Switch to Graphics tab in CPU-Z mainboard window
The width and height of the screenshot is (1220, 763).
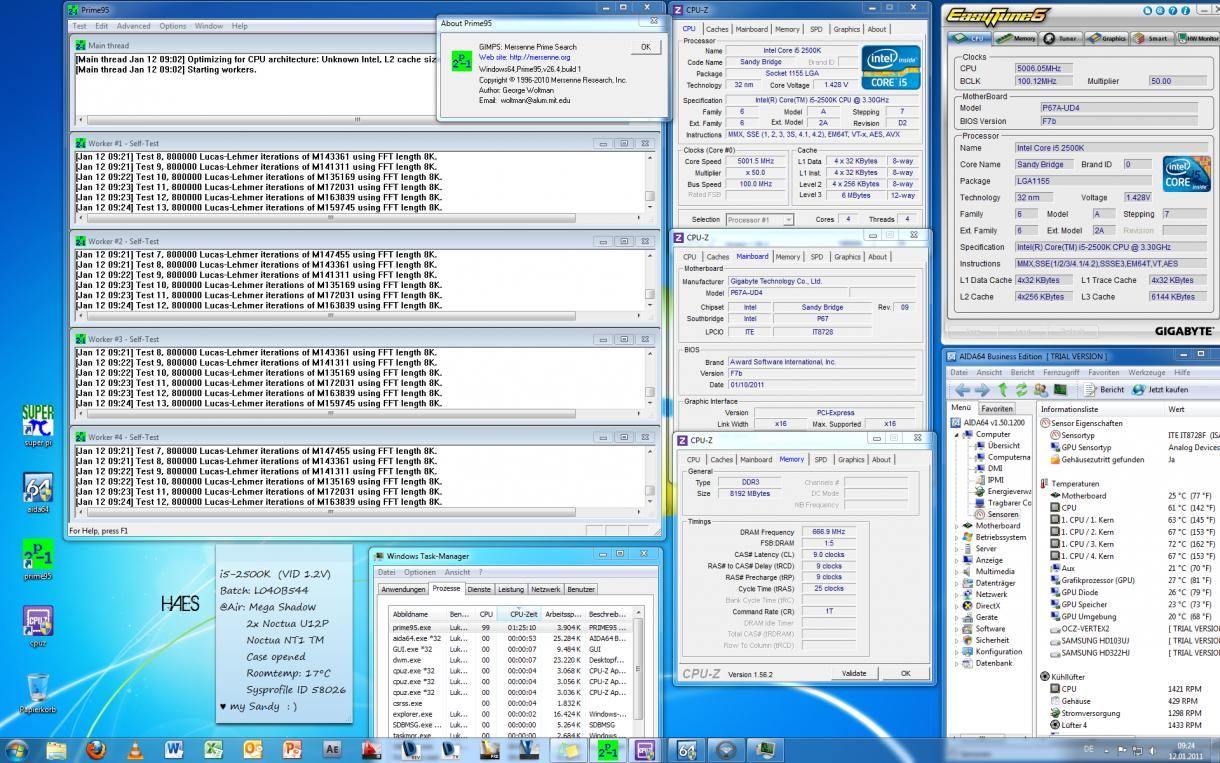tap(847, 257)
